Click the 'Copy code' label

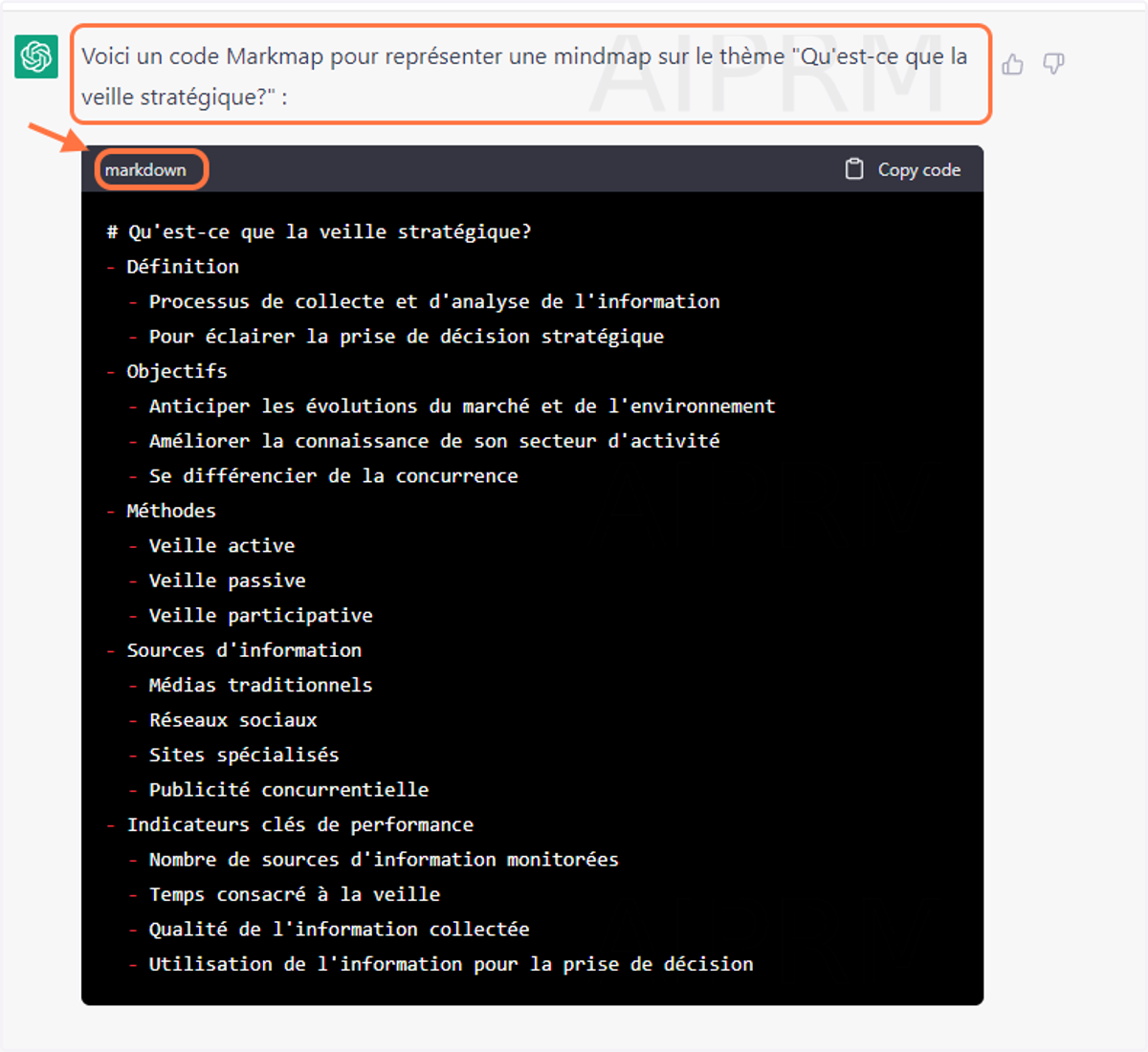[x=919, y=170]
